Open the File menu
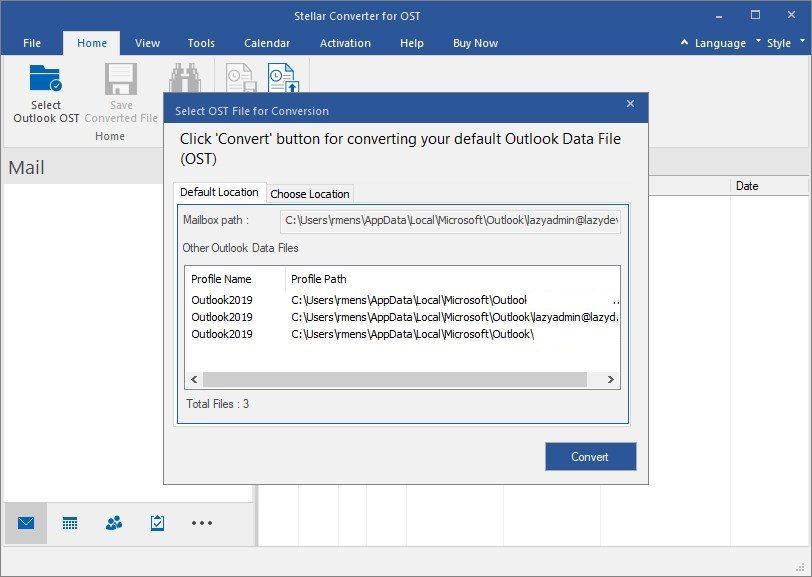Image resolution: width=812 pixels, height=577 pixels. click(32, 43)
